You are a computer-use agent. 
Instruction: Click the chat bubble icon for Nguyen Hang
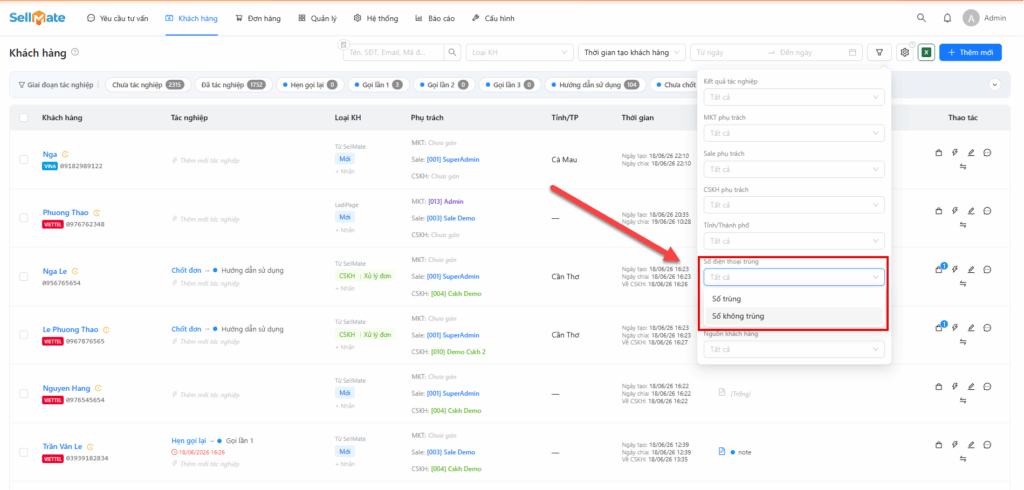point(987,386)
